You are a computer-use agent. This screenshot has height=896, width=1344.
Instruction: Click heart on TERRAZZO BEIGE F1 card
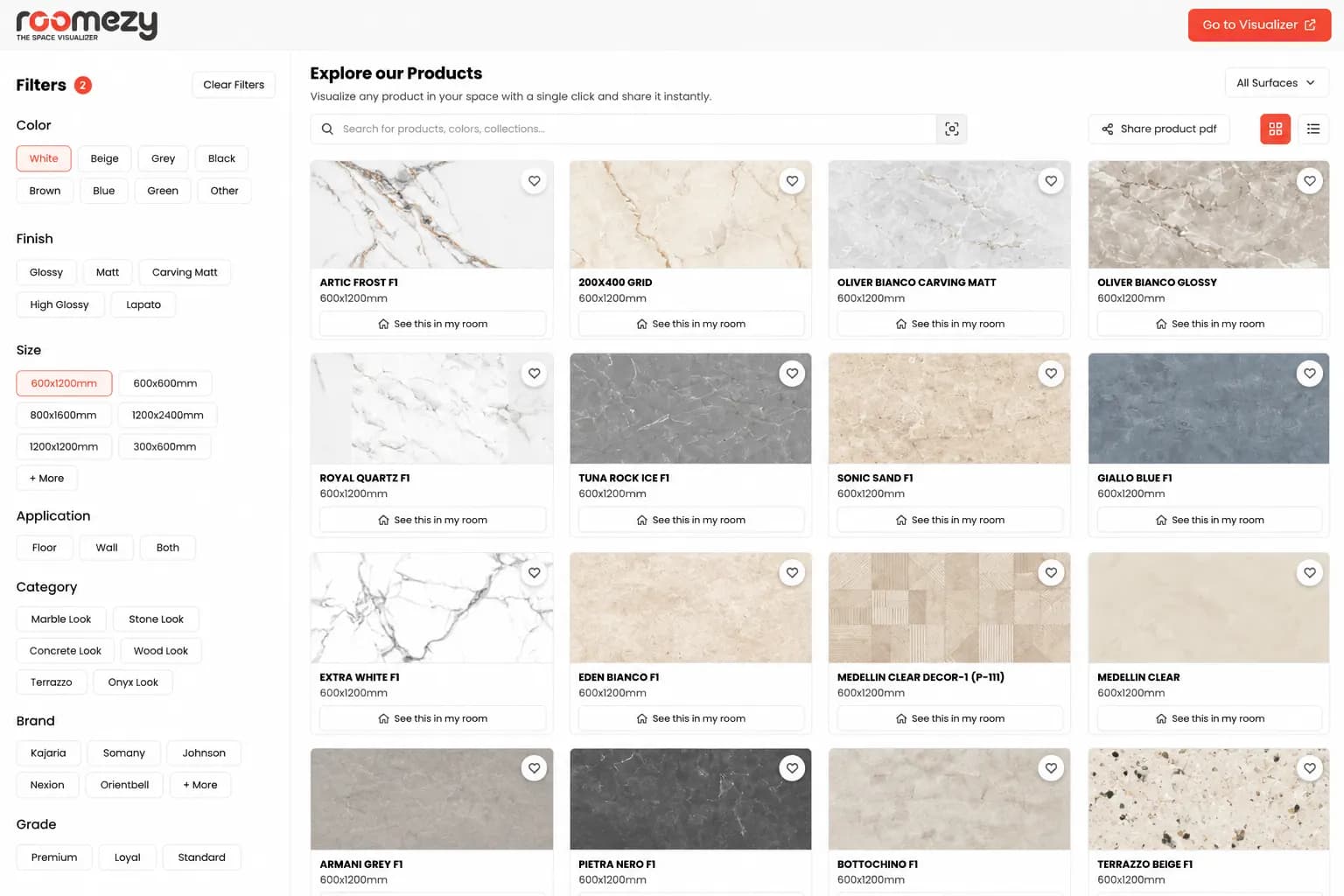(1309, 768)
